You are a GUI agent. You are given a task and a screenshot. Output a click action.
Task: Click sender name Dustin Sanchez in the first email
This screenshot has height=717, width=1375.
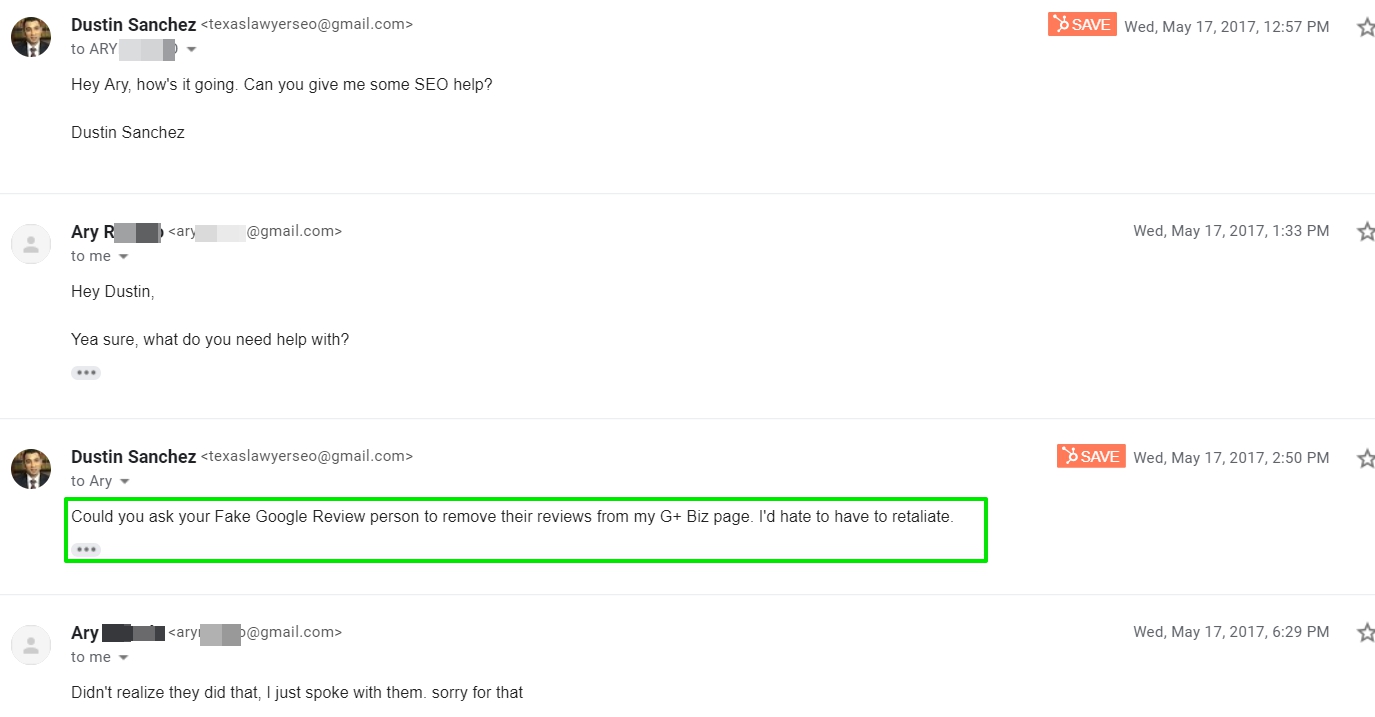(x=133, y=25)
